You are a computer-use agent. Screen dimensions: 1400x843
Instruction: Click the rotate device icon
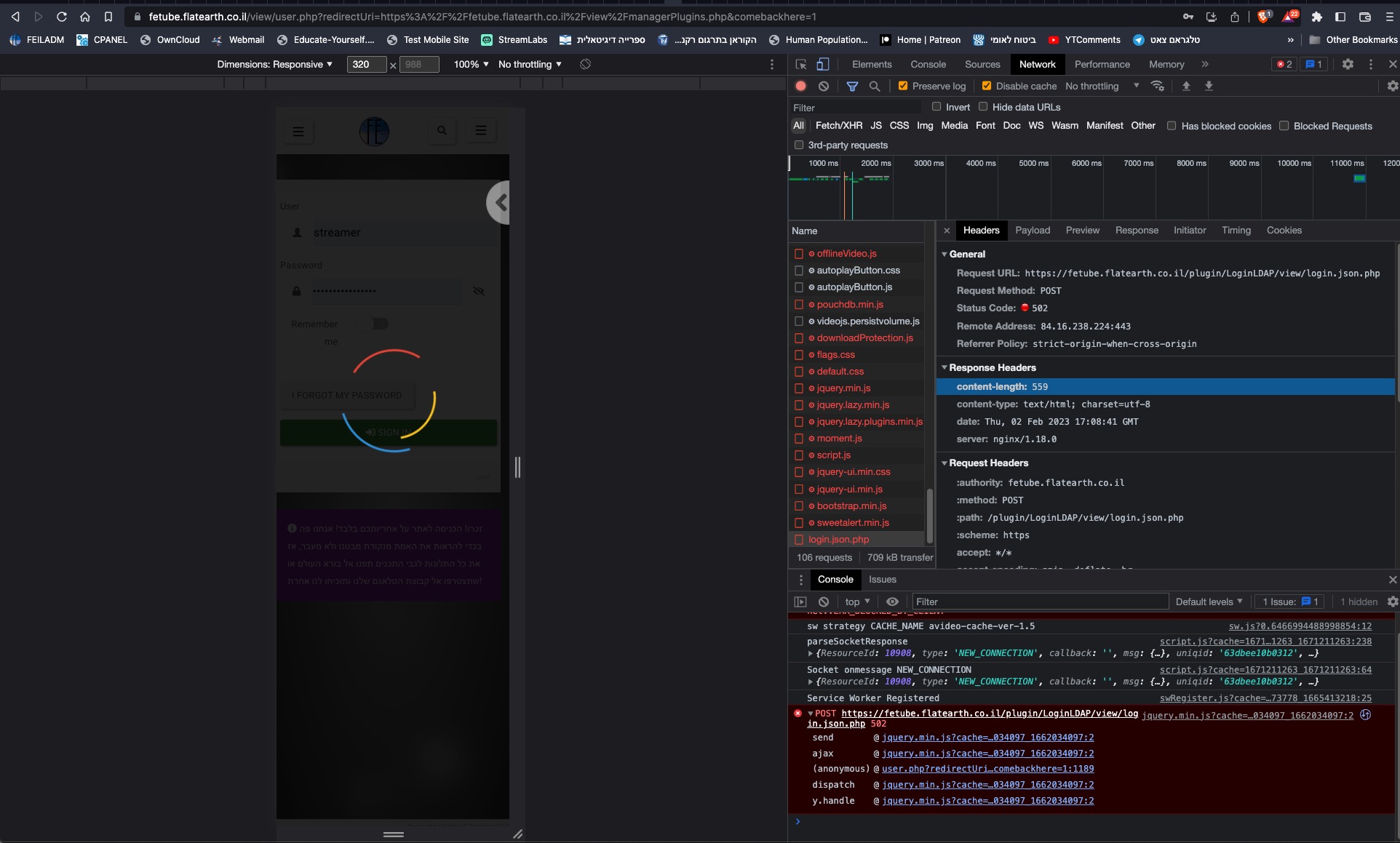585,64
